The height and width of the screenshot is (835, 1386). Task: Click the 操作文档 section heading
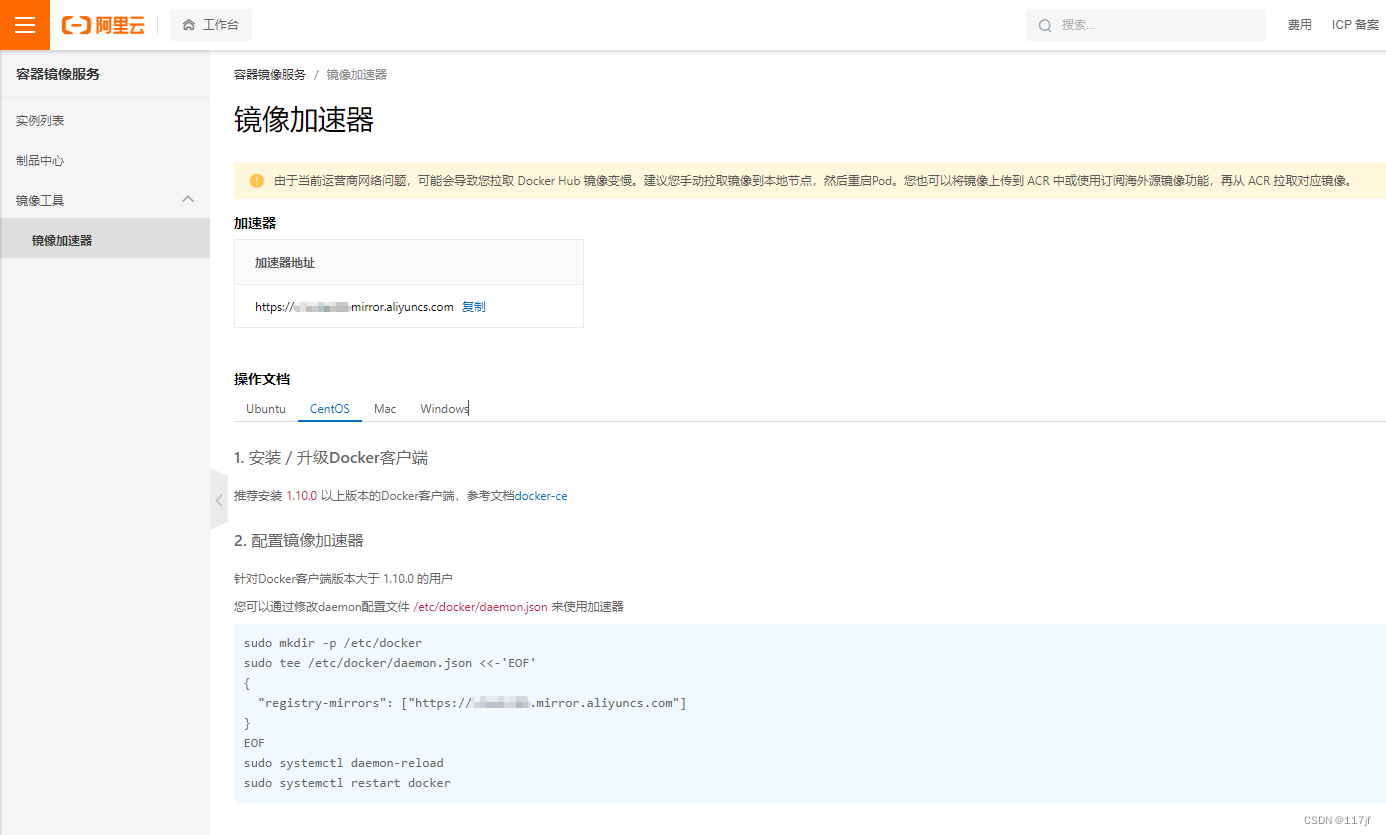(x=262, y=379)
